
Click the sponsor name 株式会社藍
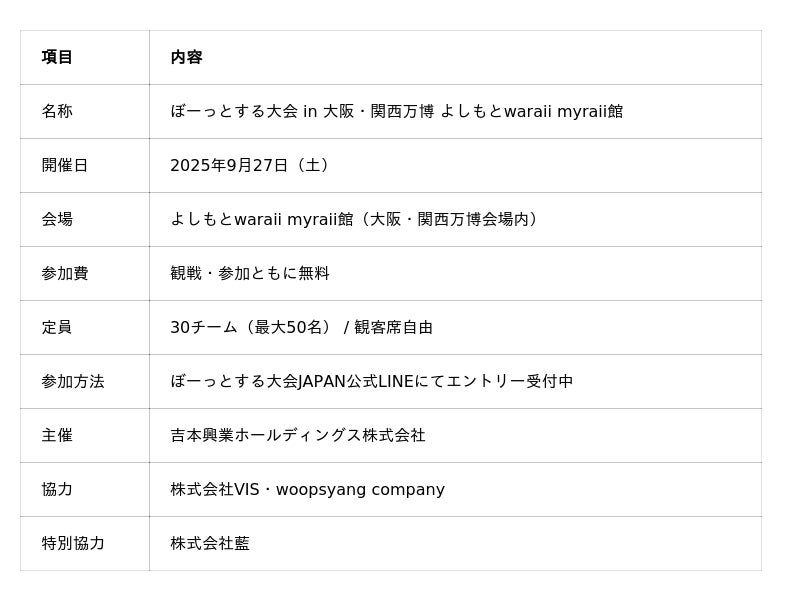[210, 544]
